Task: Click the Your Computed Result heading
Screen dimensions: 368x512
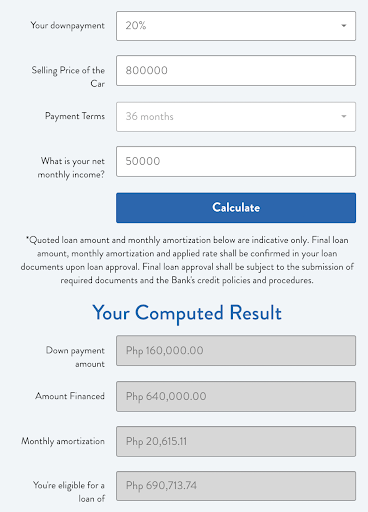Action: click(x=187, y=313)
